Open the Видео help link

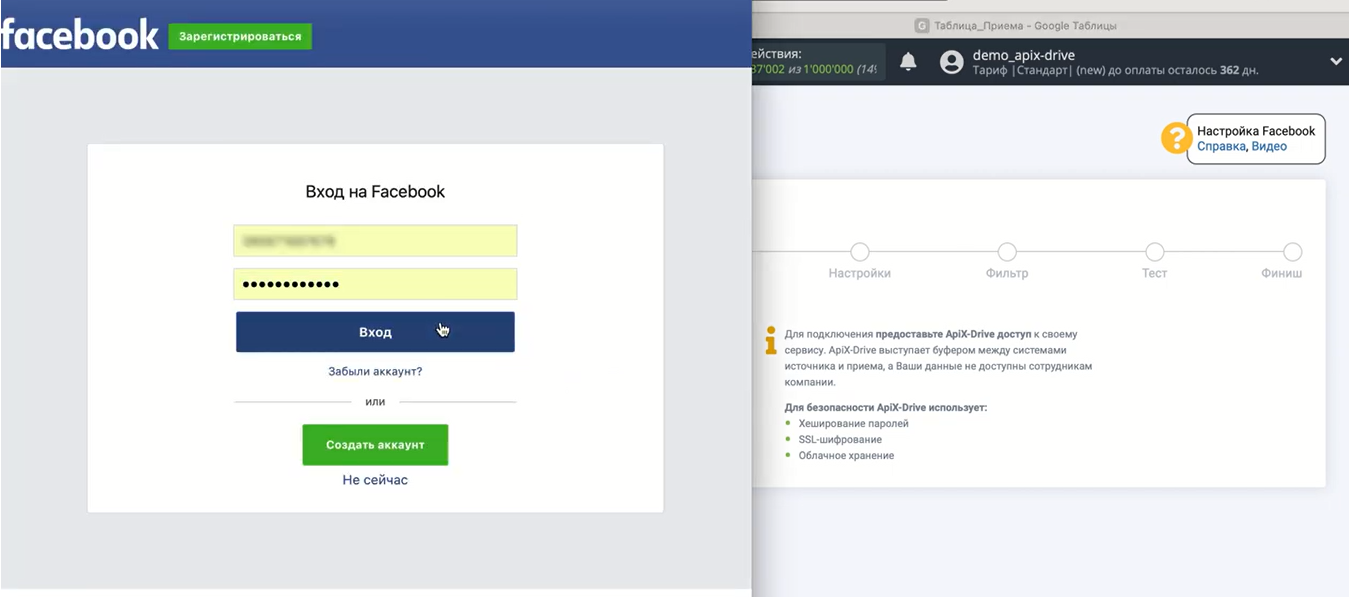(x=1269, y=146)
